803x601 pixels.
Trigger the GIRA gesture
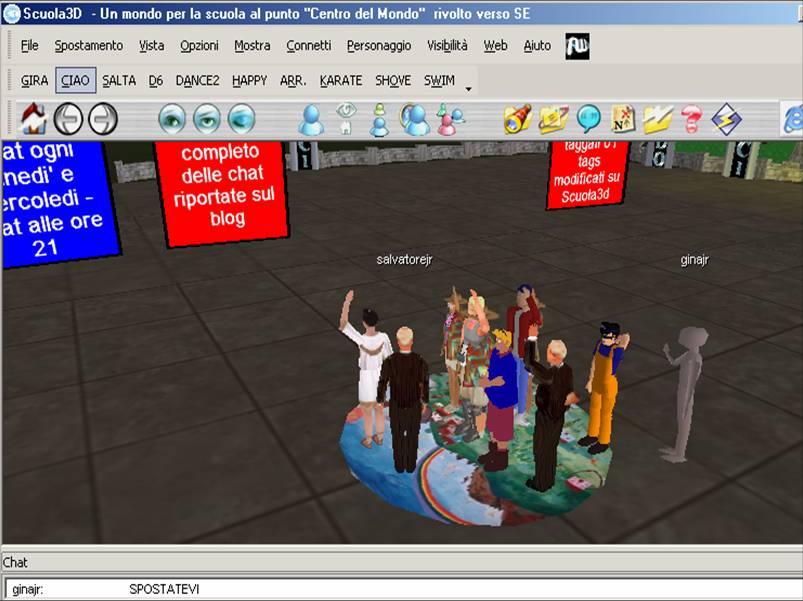pos(34,80)
